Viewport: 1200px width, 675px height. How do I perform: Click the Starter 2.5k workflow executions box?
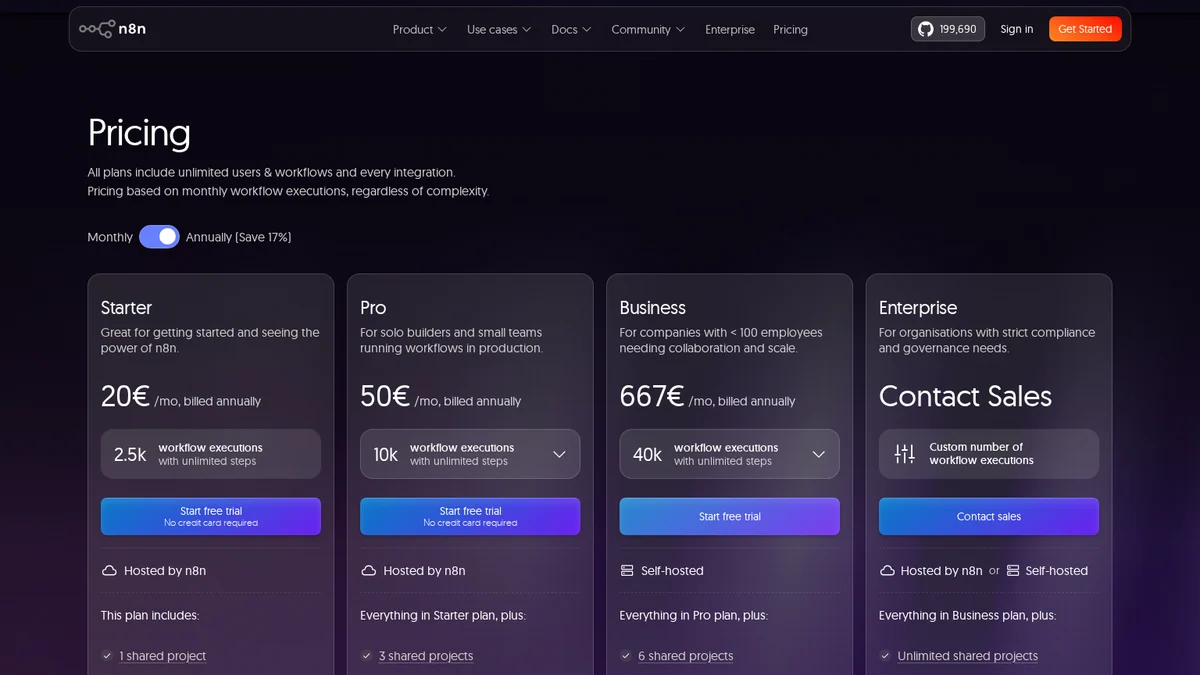(211, 454)
